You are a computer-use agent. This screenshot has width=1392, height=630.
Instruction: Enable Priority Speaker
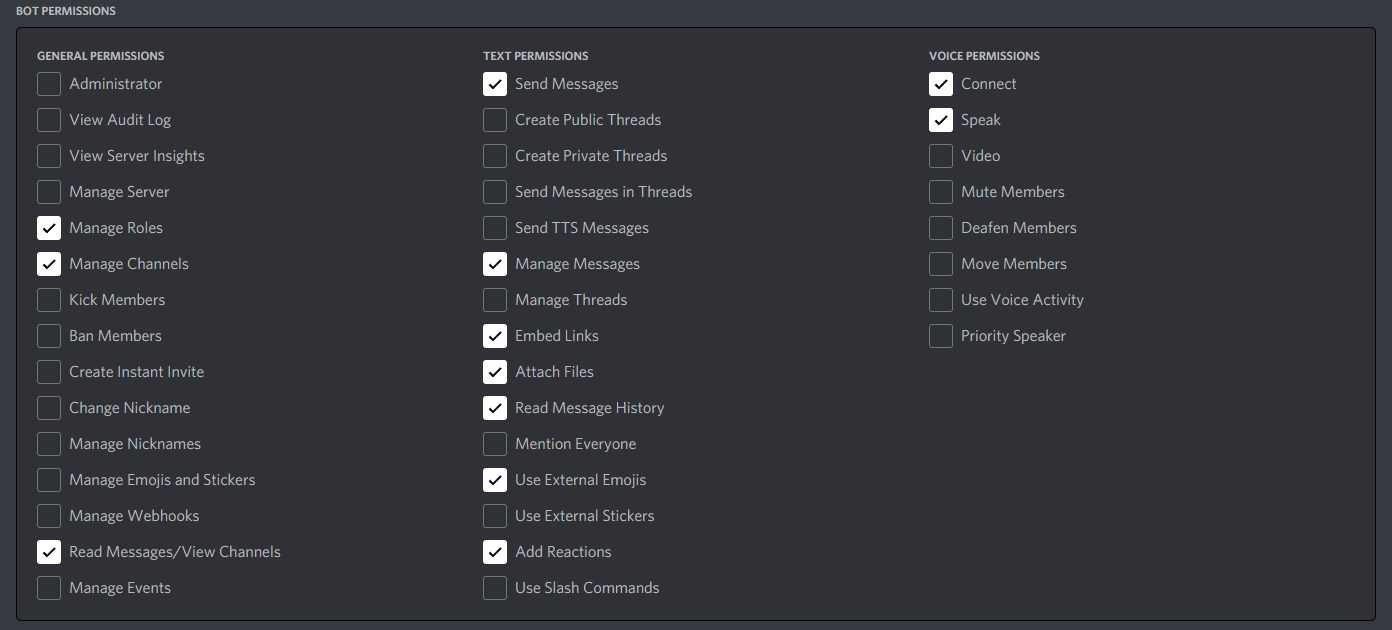[x=941, y=336]
